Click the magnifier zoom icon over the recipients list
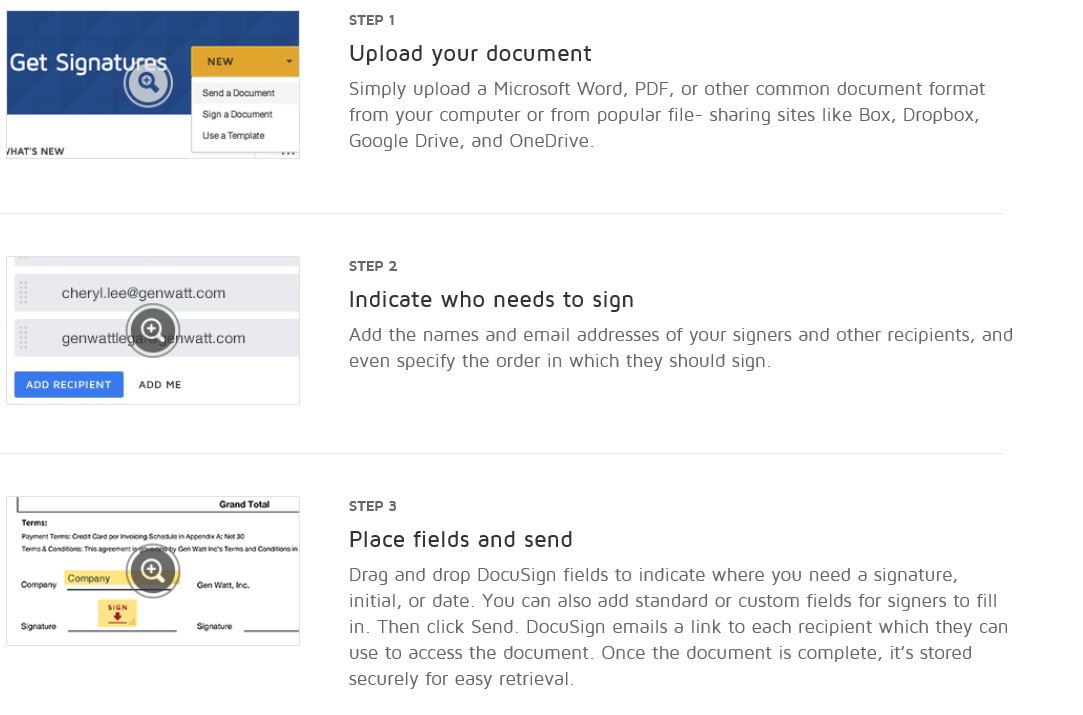1083x715 pixels. [153, 330]
